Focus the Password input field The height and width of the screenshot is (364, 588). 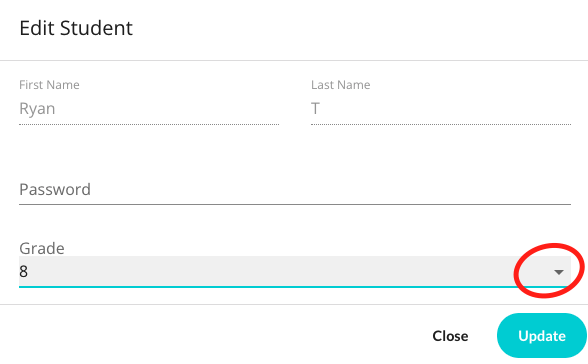(x=295, y=190)
